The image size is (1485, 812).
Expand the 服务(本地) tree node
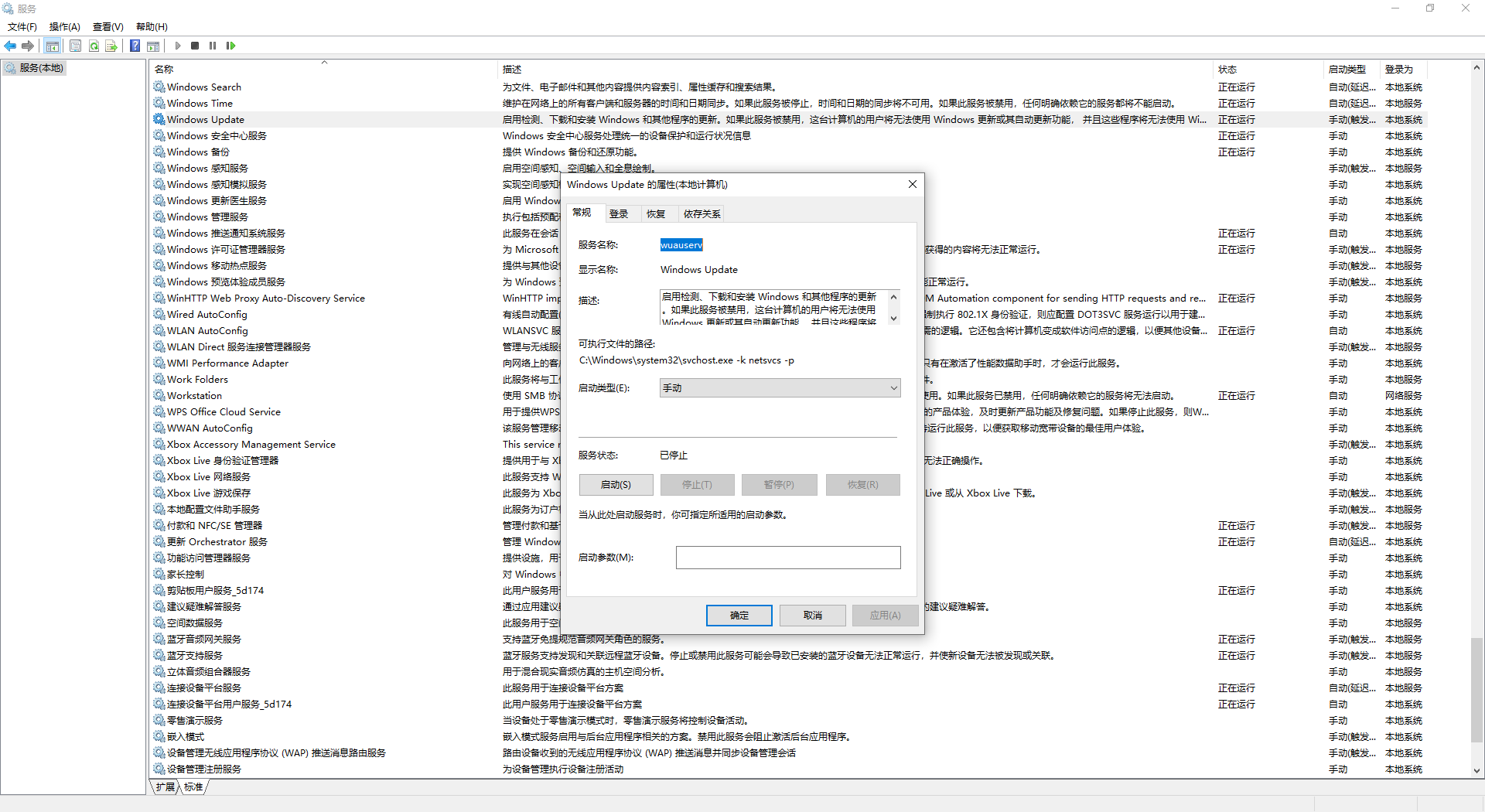(35, 67)
